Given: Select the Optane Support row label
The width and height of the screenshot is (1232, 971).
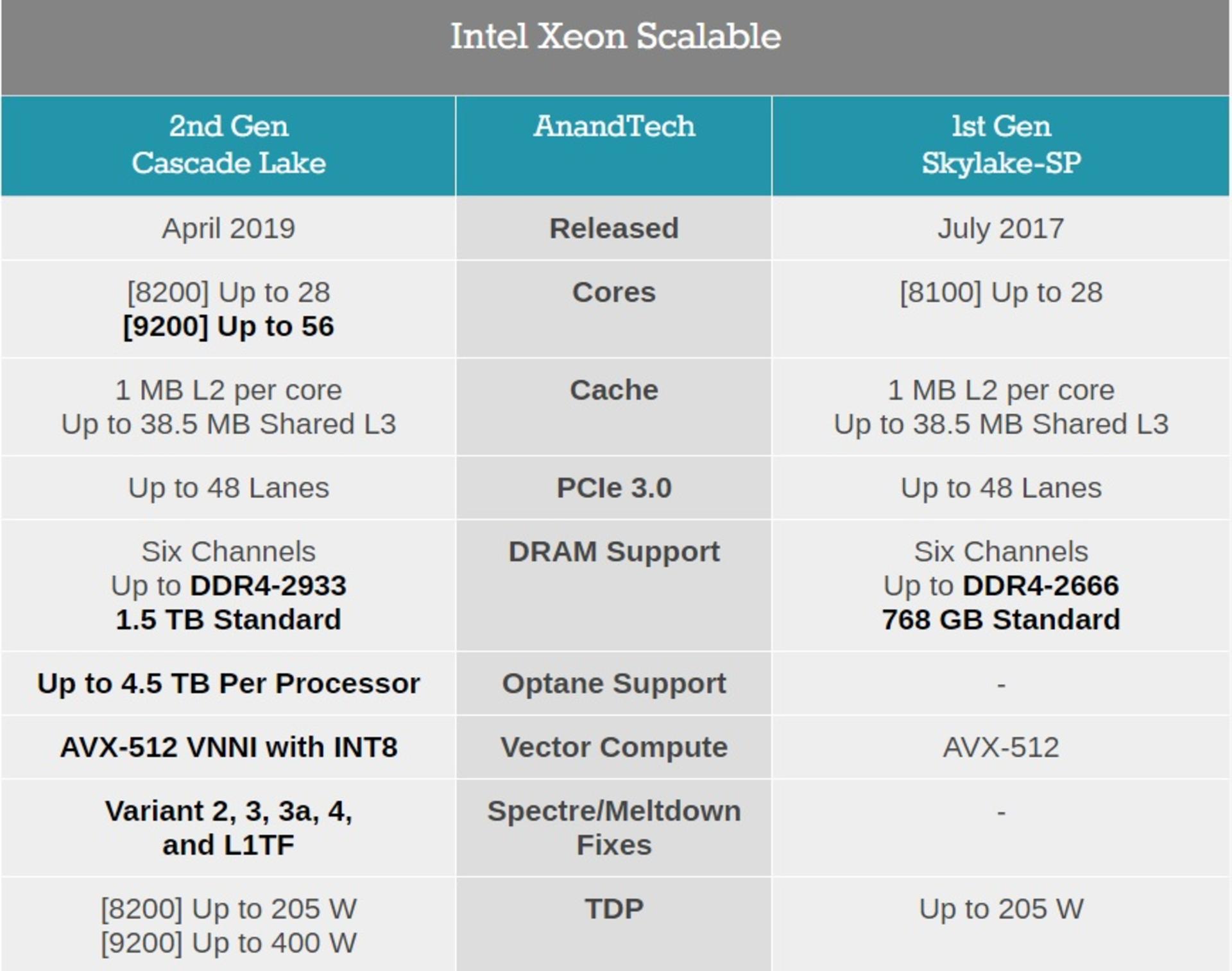Looking at the screenshot, I should coord(614,683).
